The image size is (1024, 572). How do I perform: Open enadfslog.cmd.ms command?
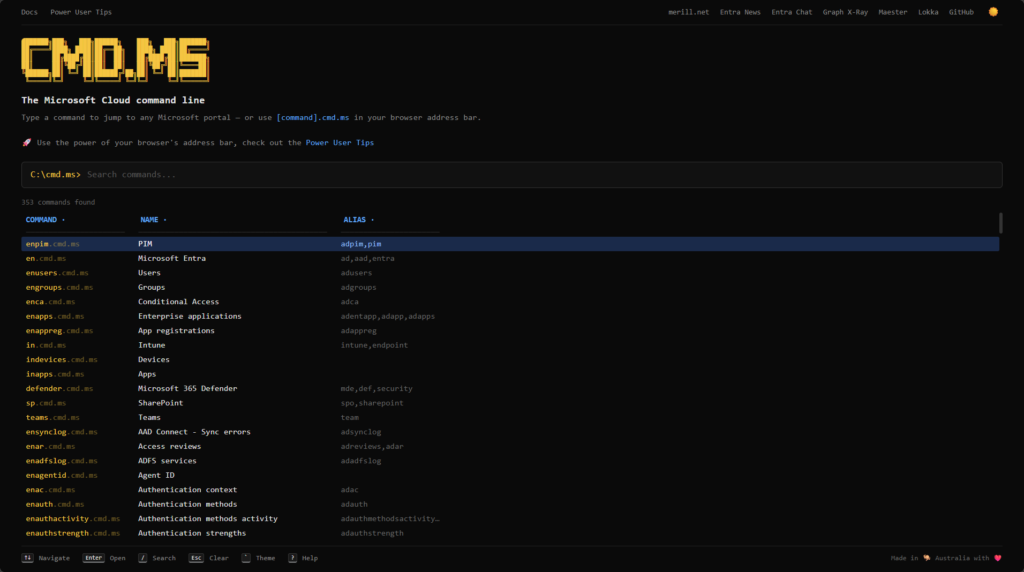click(x=61, y=461)
